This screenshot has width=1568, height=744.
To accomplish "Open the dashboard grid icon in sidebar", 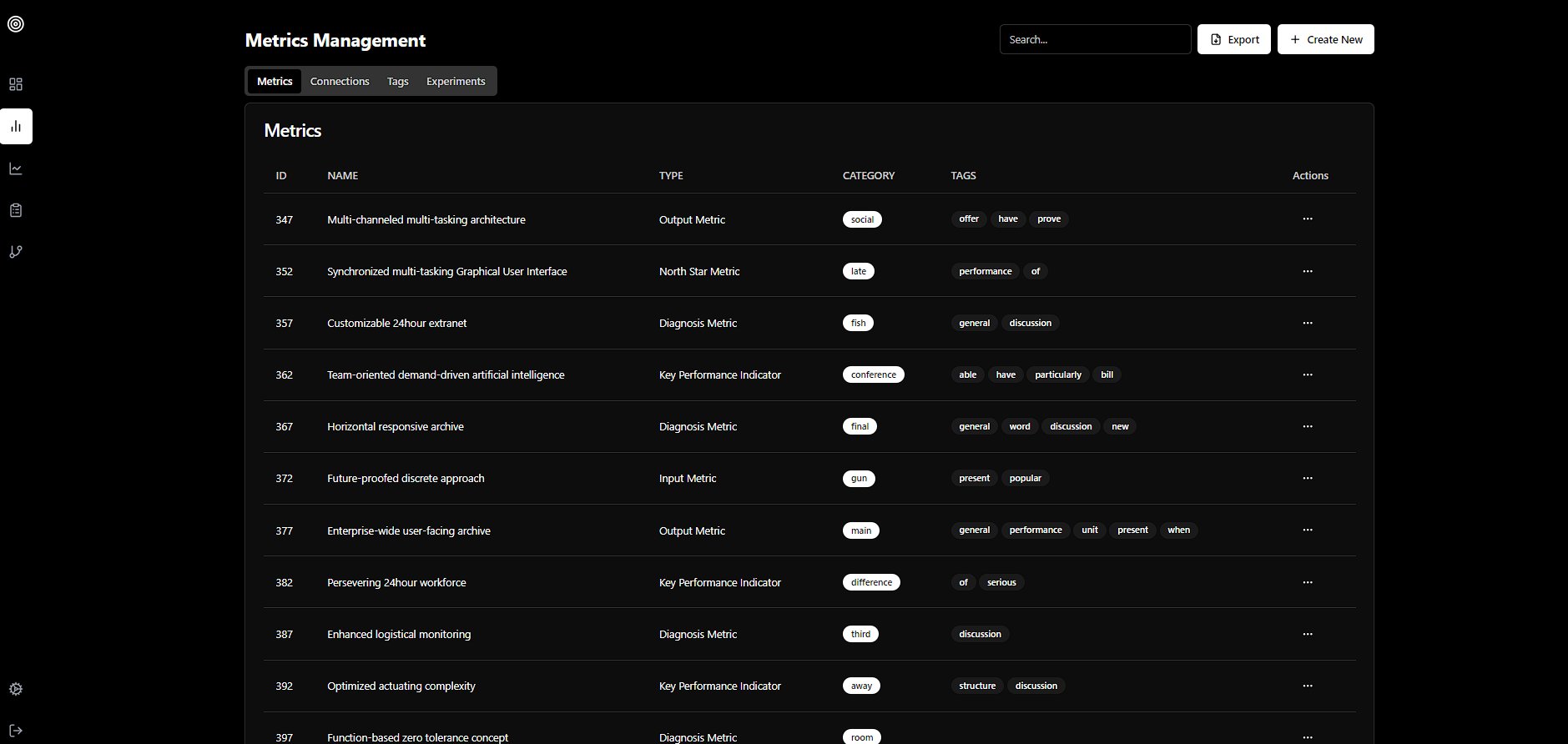I will (x=16, y=84).
